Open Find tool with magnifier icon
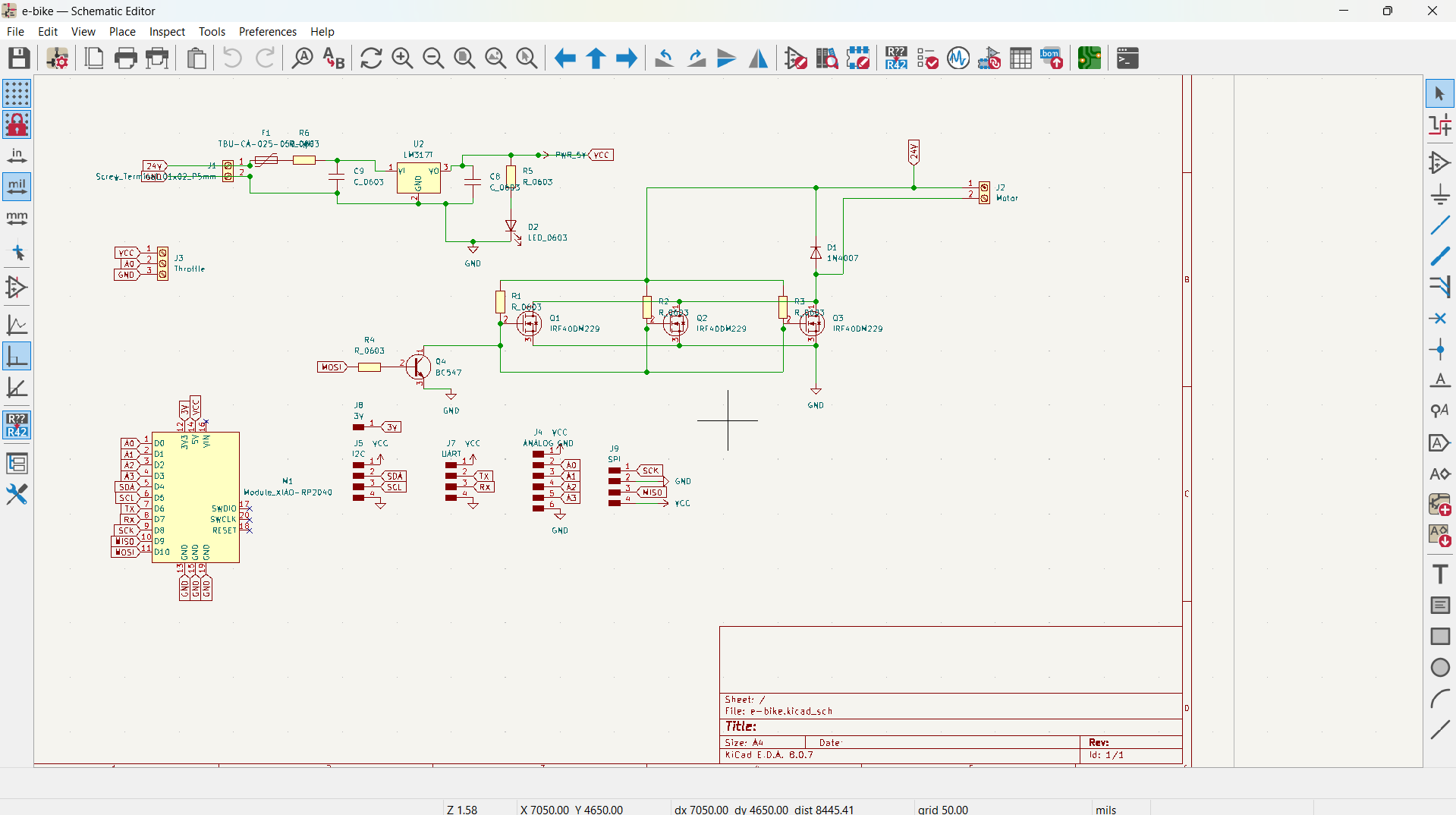 coord(302,58)
